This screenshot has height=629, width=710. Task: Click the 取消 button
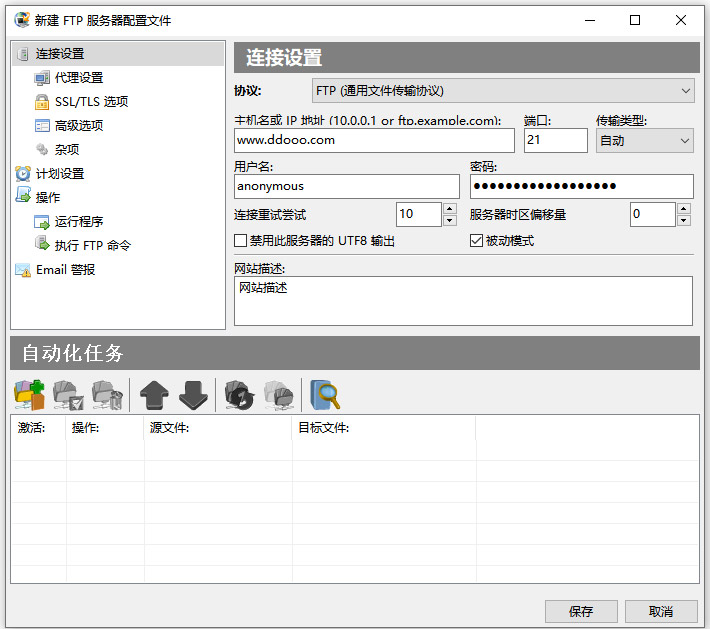(661, 612)
